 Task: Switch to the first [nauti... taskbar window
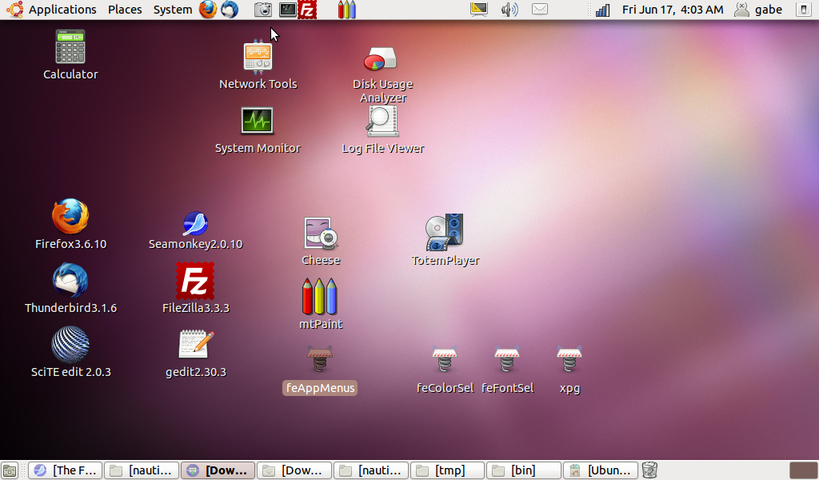[x=142, y=471]
